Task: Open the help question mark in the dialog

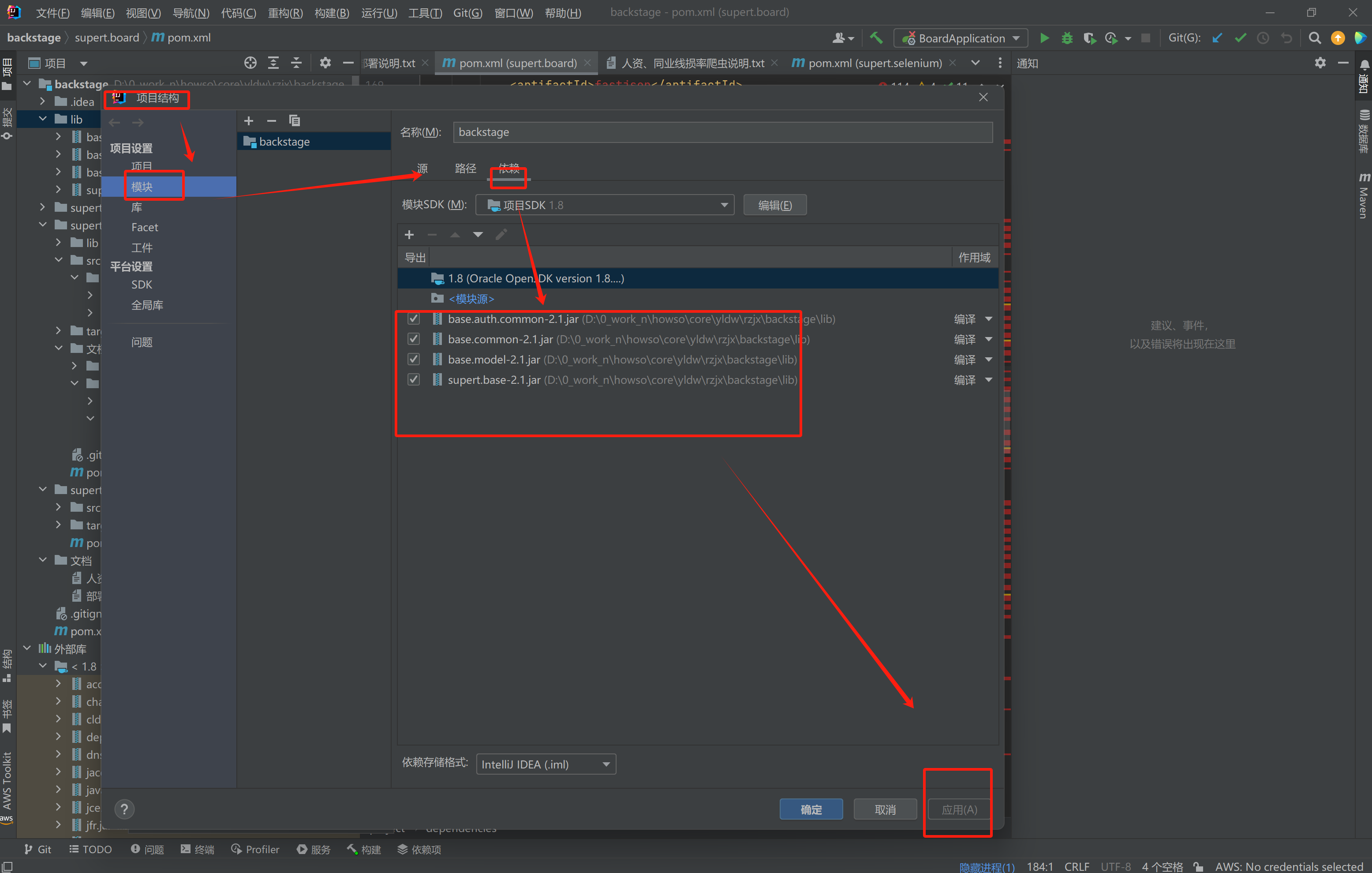Action: 124,809
